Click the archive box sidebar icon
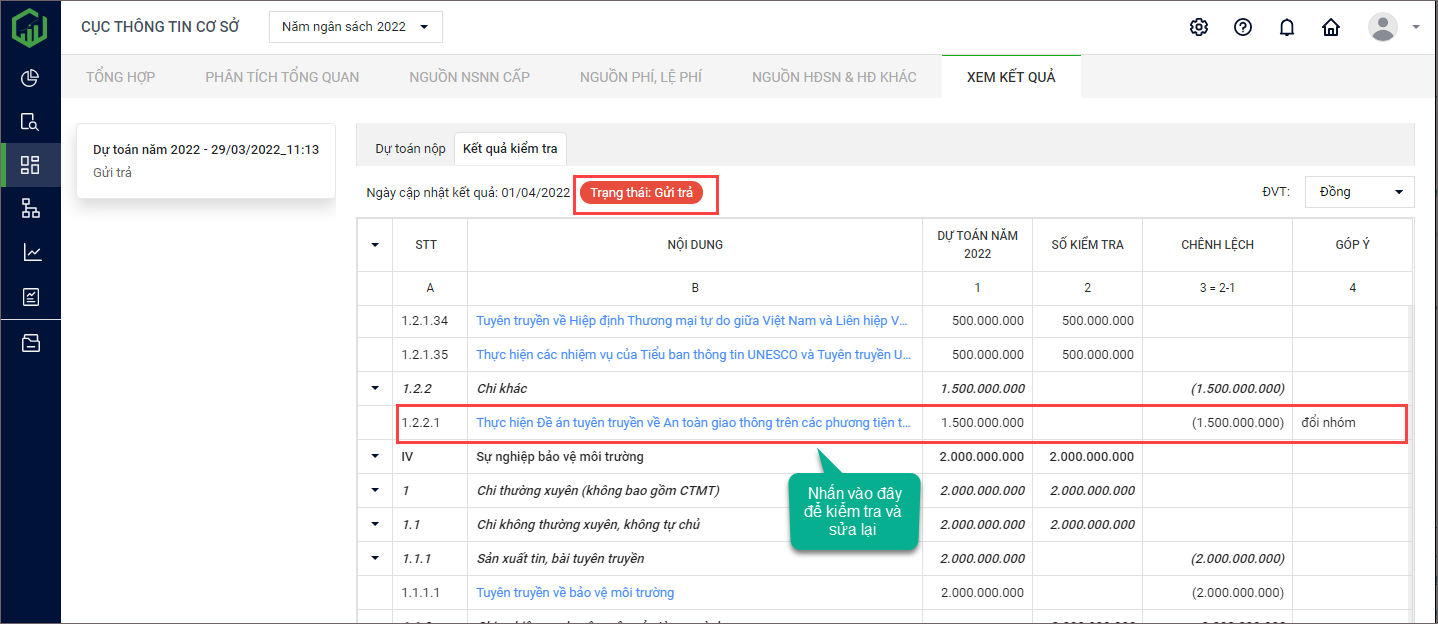1438x624 pixels. coord(30,343)
